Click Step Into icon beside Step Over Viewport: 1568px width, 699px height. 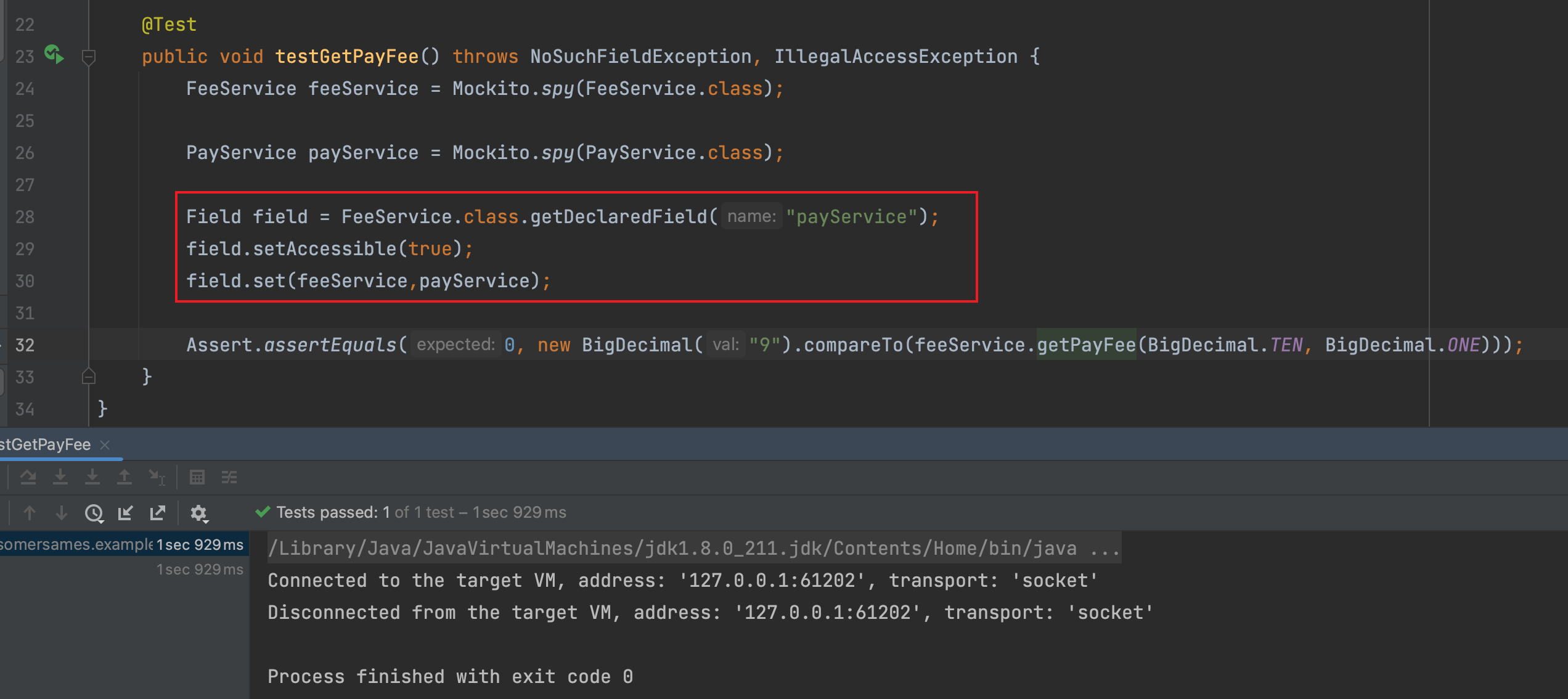60,477
